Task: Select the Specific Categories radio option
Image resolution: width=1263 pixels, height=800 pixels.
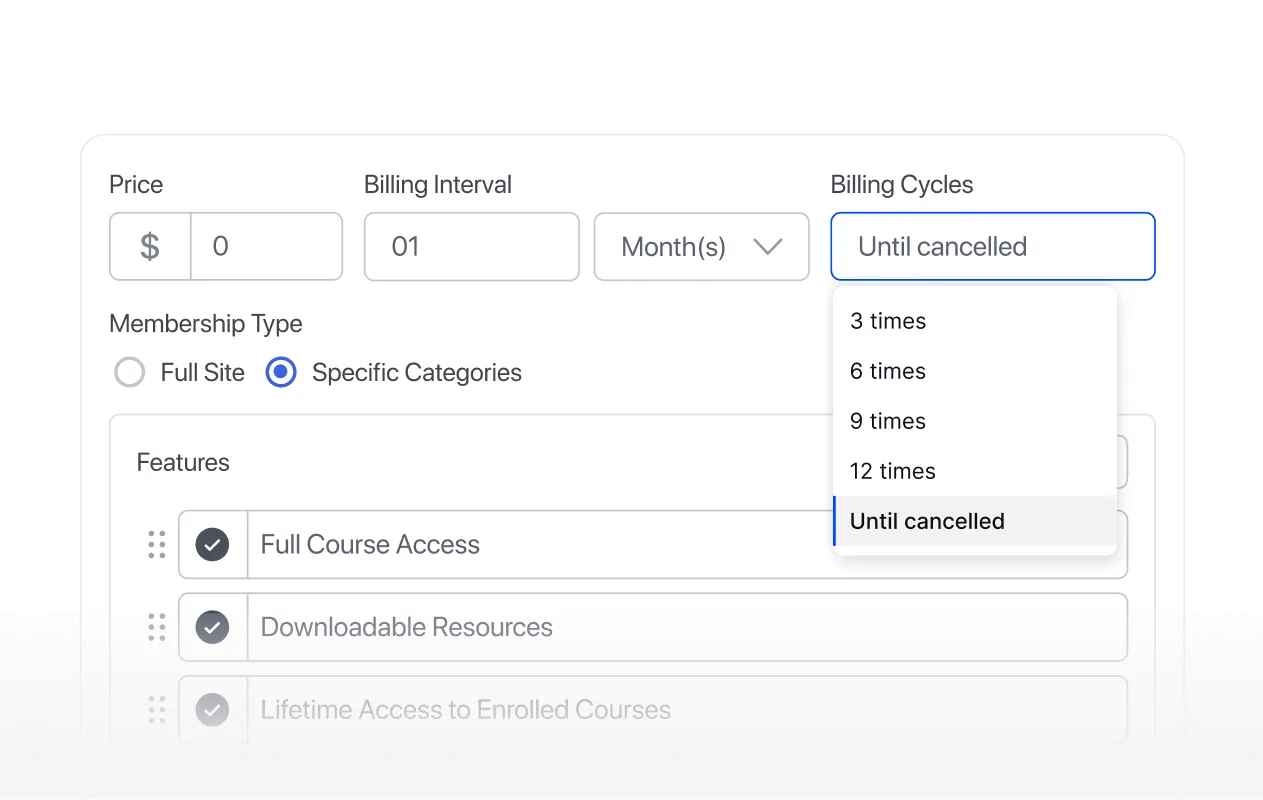Action: [x=281, y=373]
